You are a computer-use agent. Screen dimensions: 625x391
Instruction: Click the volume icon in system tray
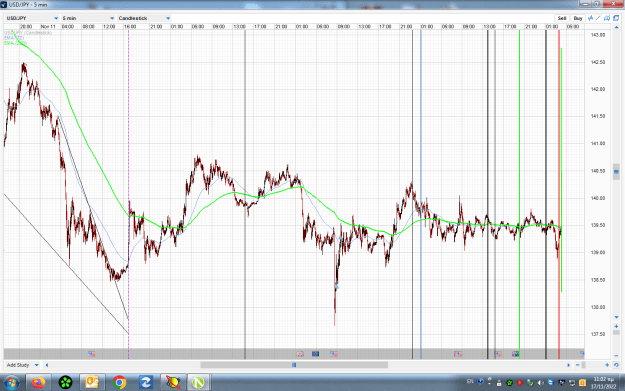[540, 383]
